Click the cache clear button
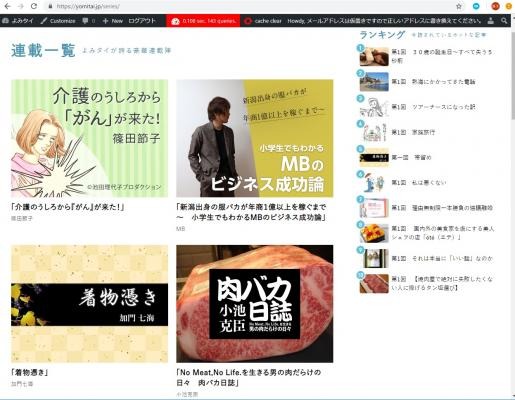This screenshot has width=515, height=400. pos(263,21)
